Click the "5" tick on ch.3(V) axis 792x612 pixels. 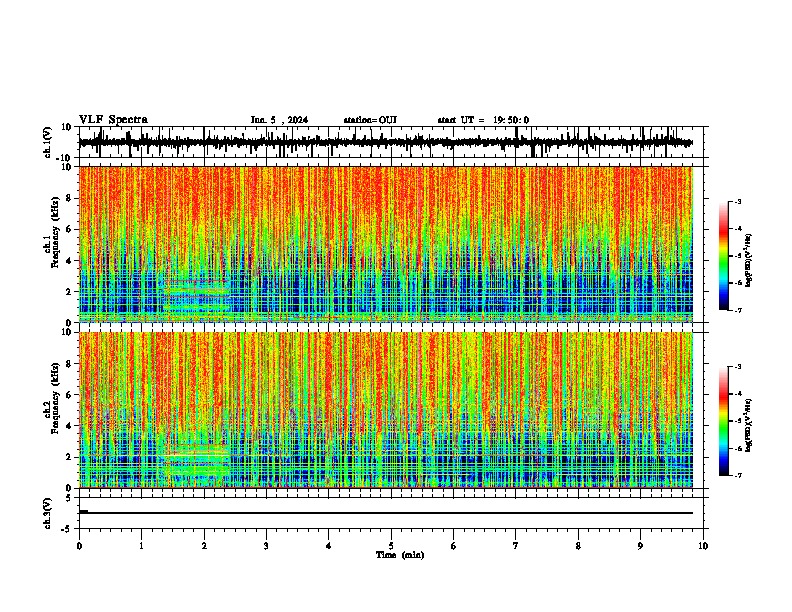69,498
